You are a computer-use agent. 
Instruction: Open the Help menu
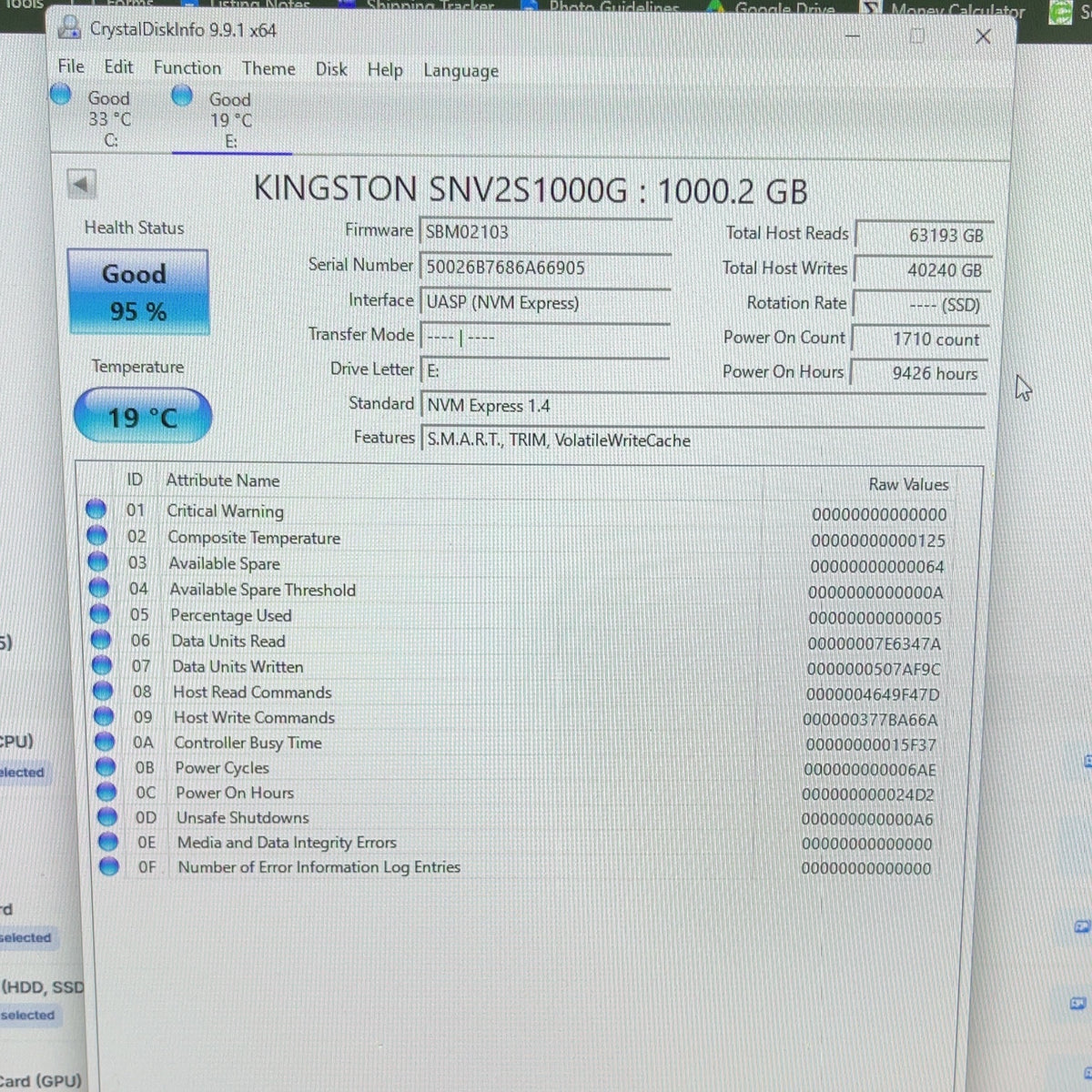tap(385, 70)
